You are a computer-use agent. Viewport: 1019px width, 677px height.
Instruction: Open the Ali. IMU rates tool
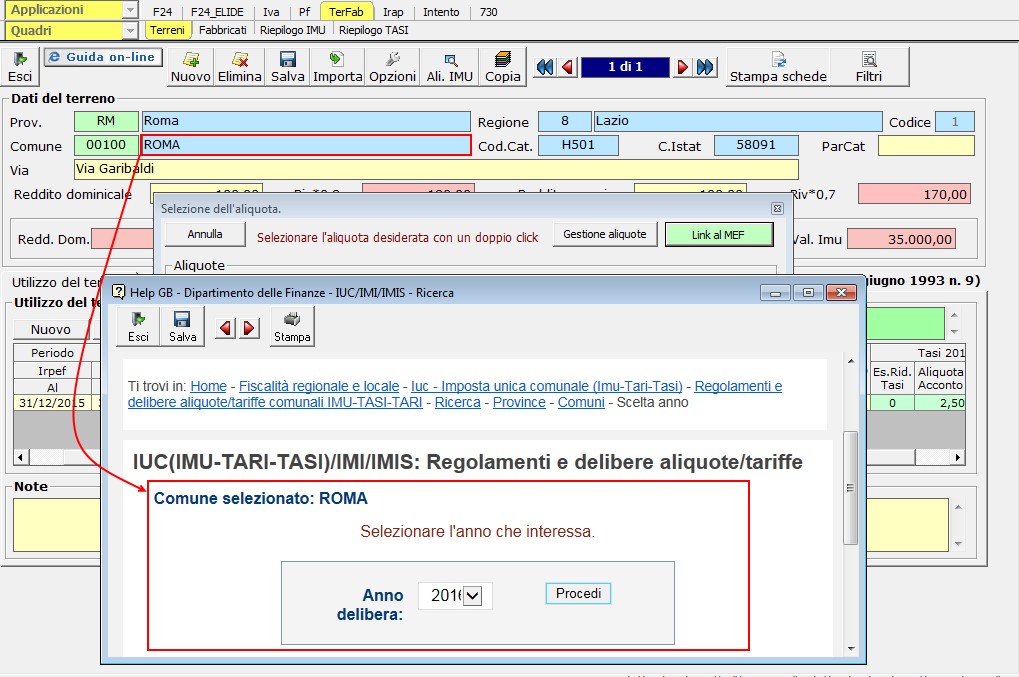point(450,67)
